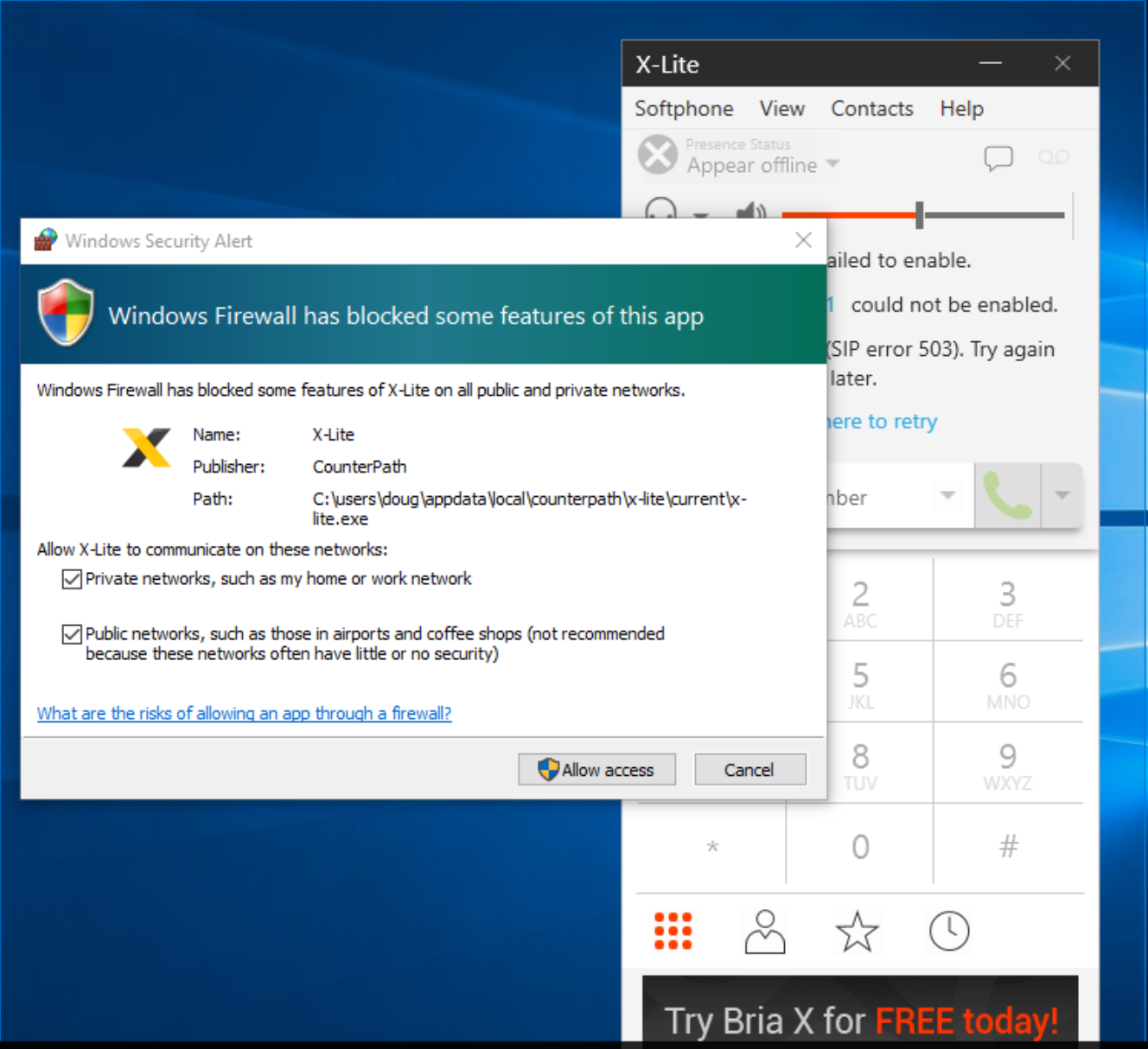Click Allow access in Security Alert
Screen dimensions: 1148x1049
(x=596, y=769)
